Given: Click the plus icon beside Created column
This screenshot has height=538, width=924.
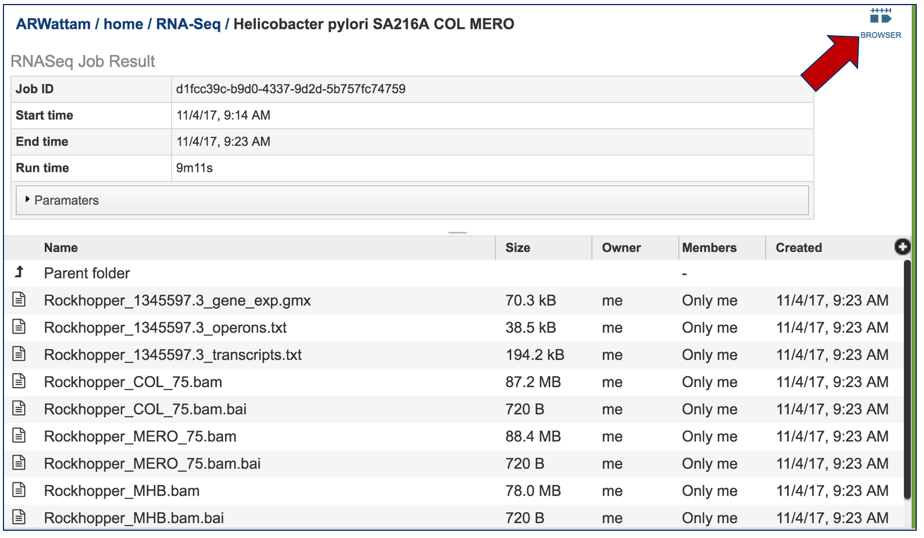Looking at the screenshot, I should (902, 247).
